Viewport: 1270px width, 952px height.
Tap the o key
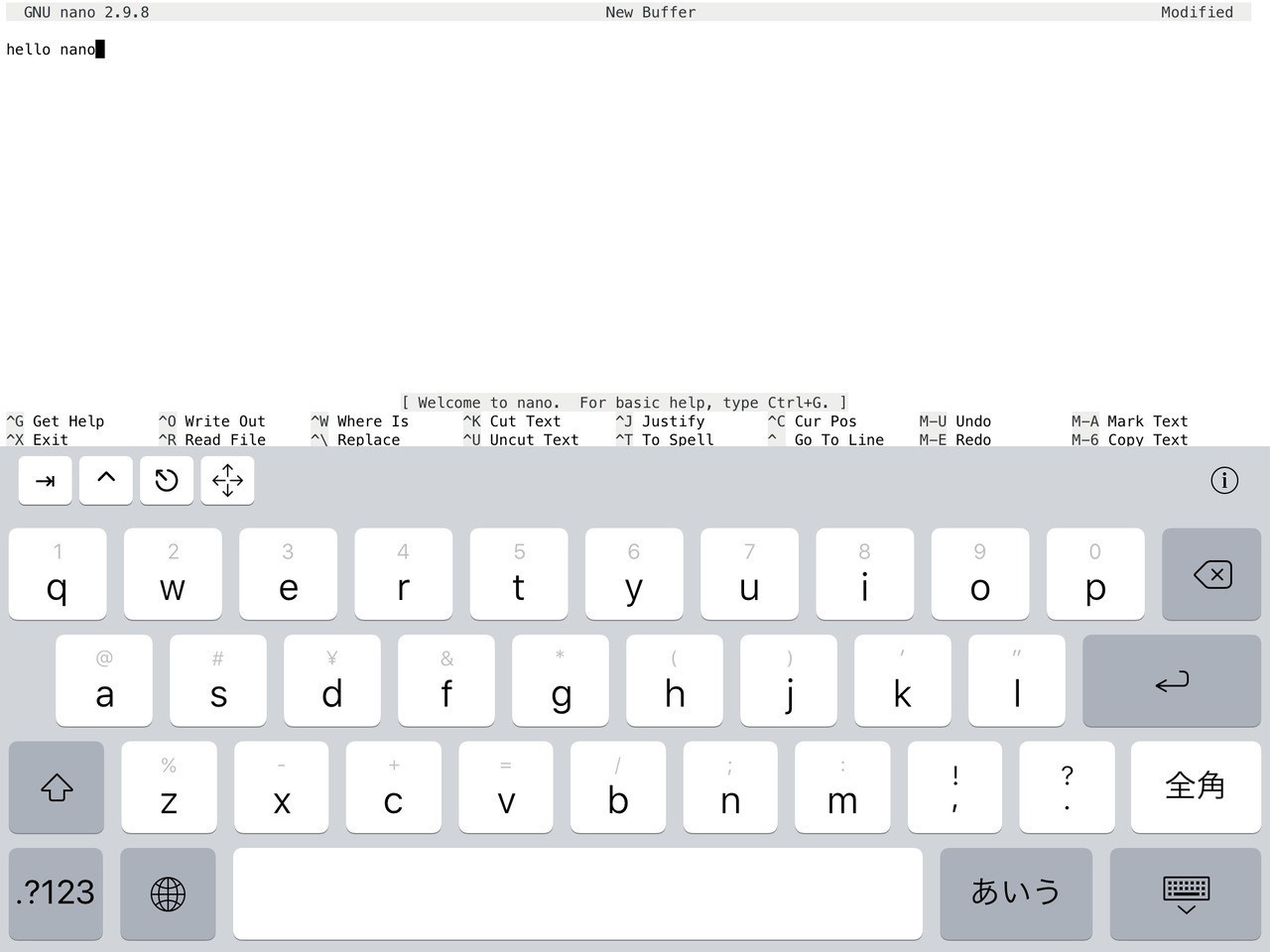point(979,574)
